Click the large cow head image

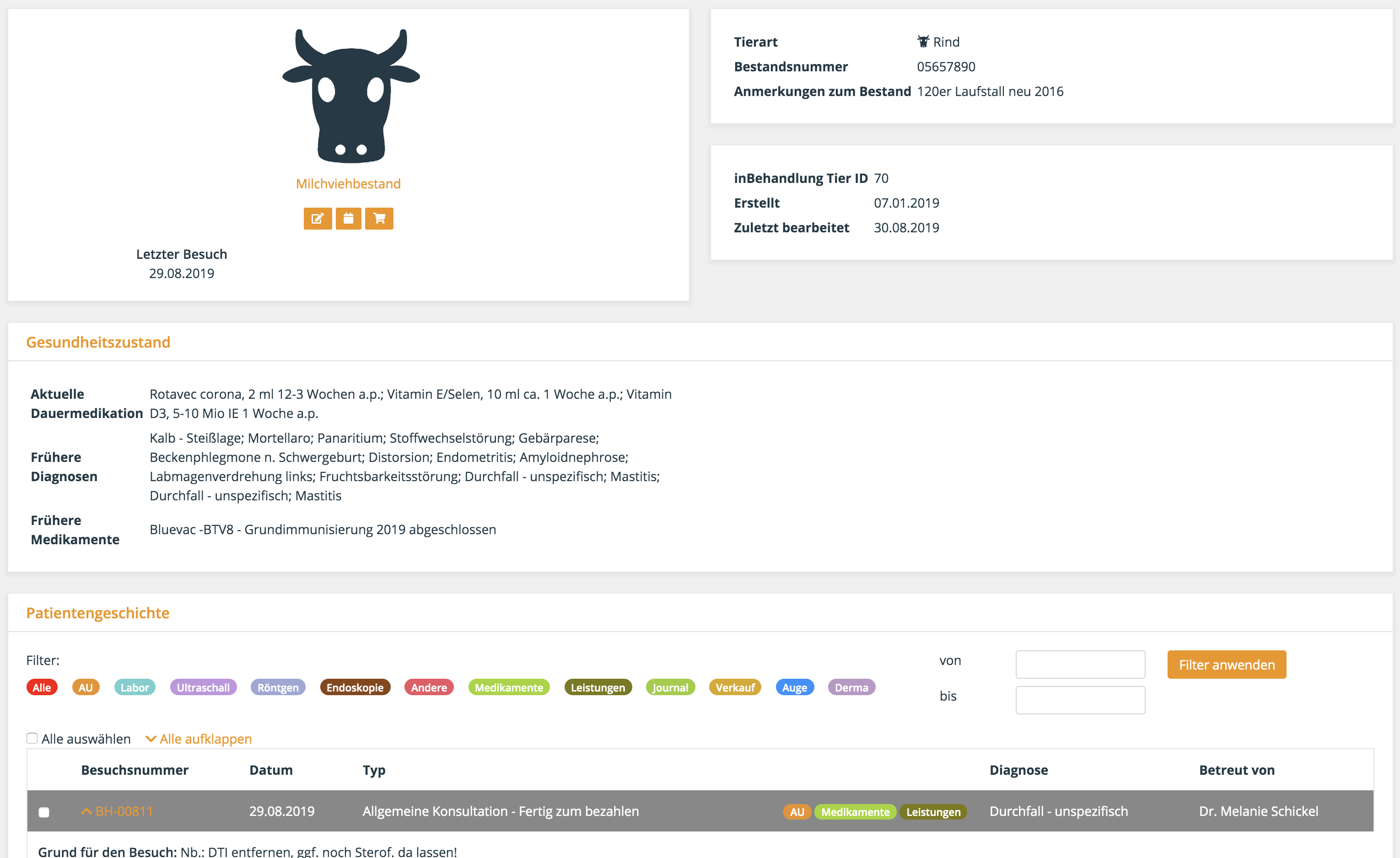(351, 96)
